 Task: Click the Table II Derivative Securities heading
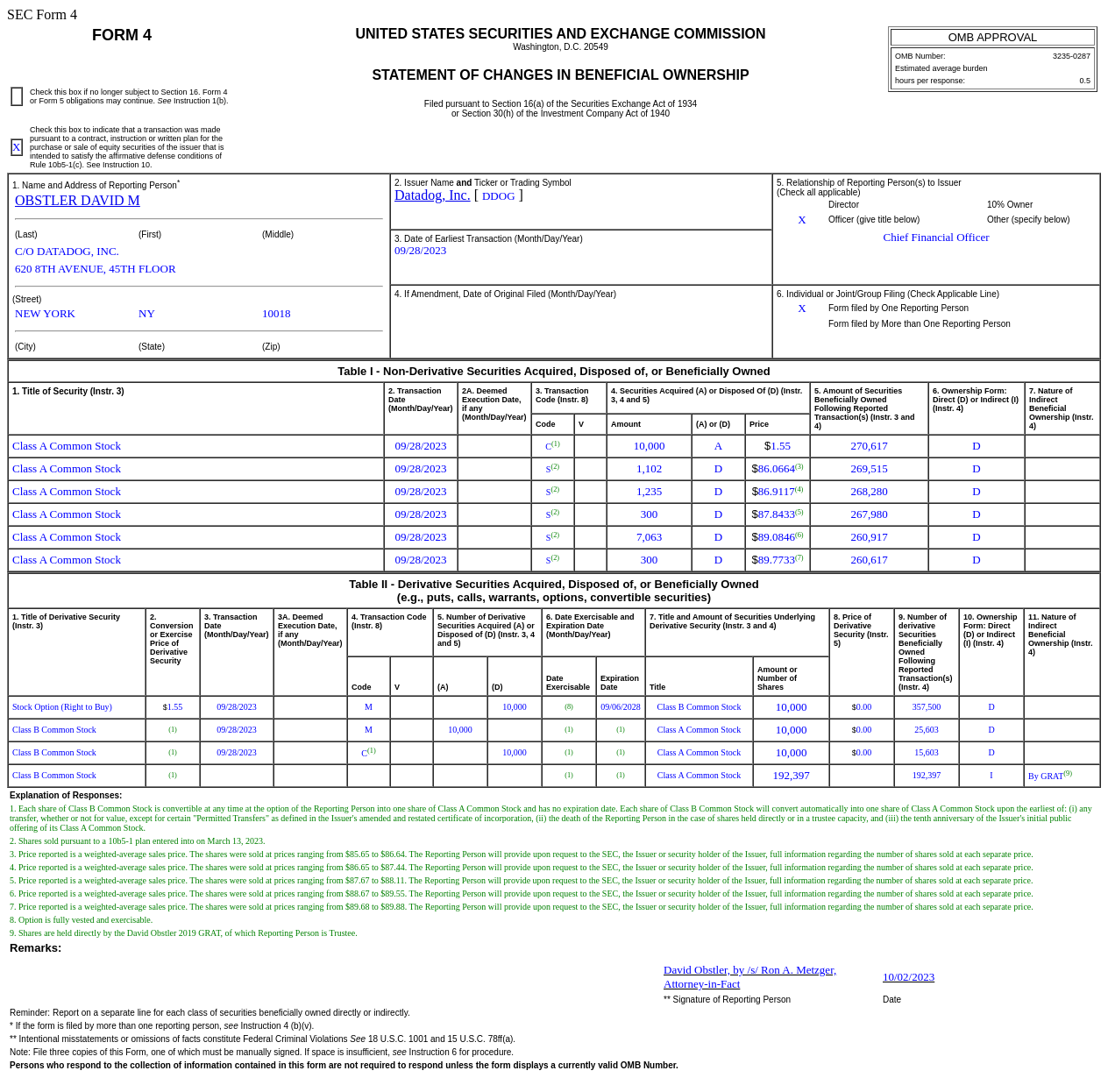point(554,591)
